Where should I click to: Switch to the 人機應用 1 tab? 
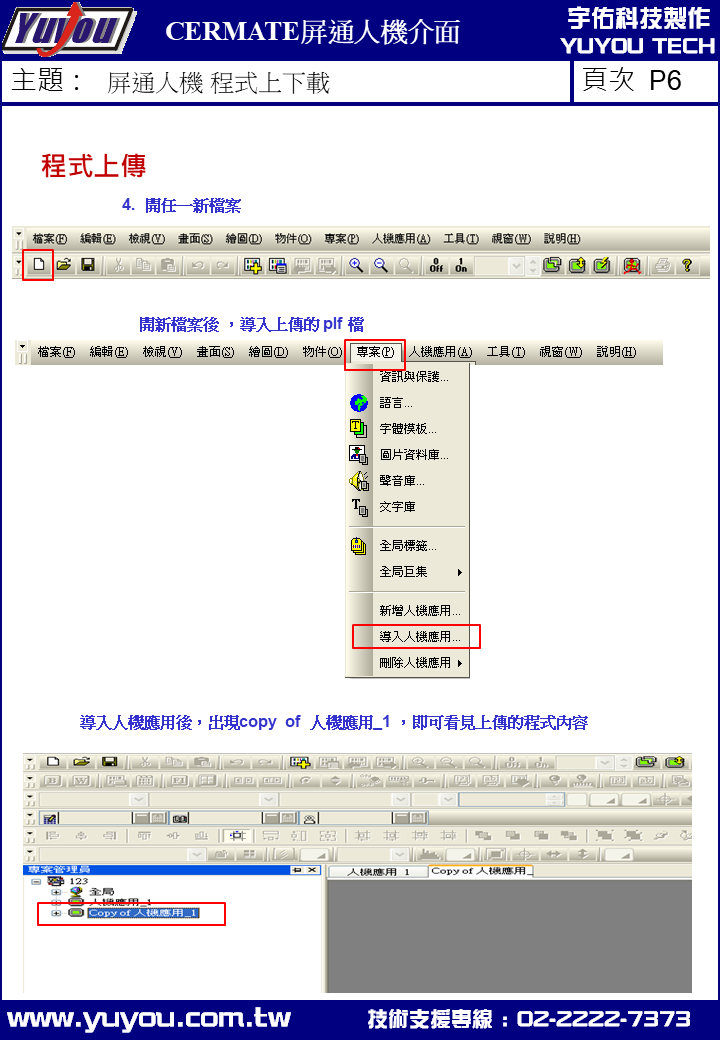378,872
